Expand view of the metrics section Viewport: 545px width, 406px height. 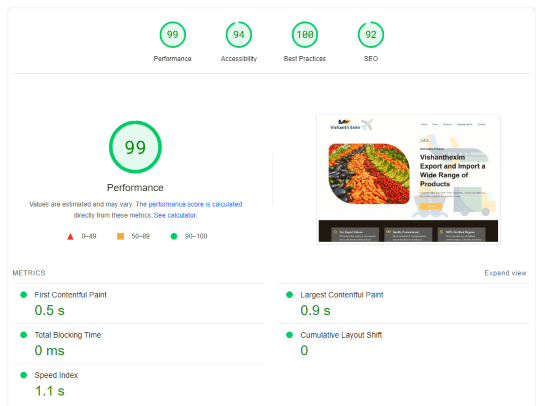pos(505,273)
